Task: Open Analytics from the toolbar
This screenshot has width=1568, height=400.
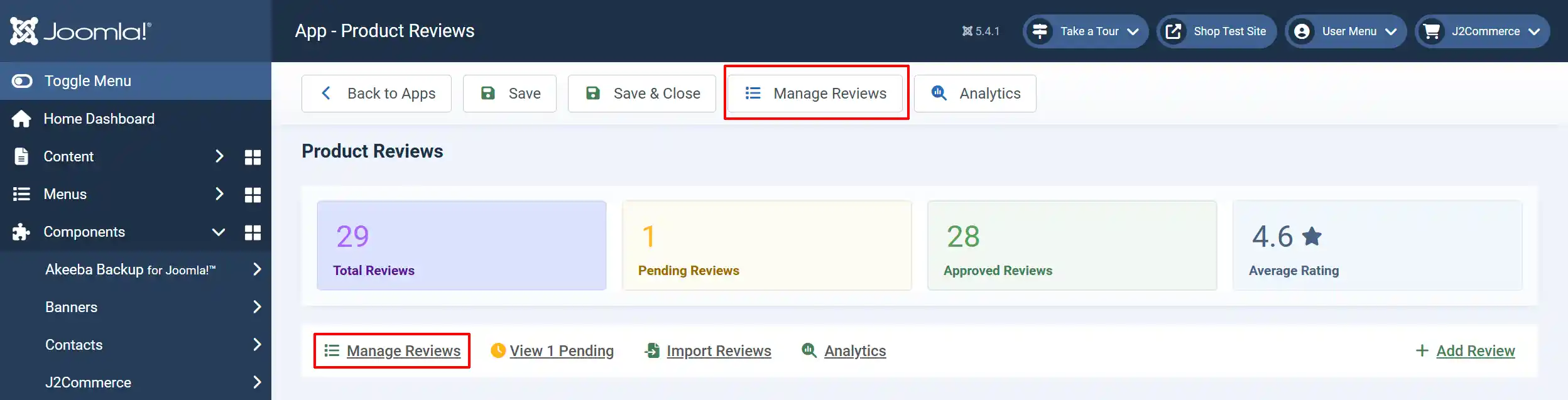Action: click(975, 94)
